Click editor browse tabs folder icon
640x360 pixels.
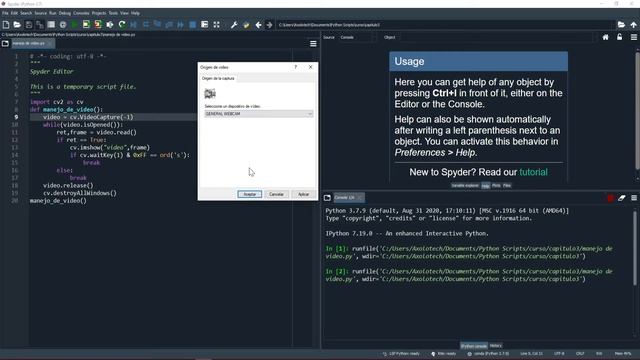(5, 43)
